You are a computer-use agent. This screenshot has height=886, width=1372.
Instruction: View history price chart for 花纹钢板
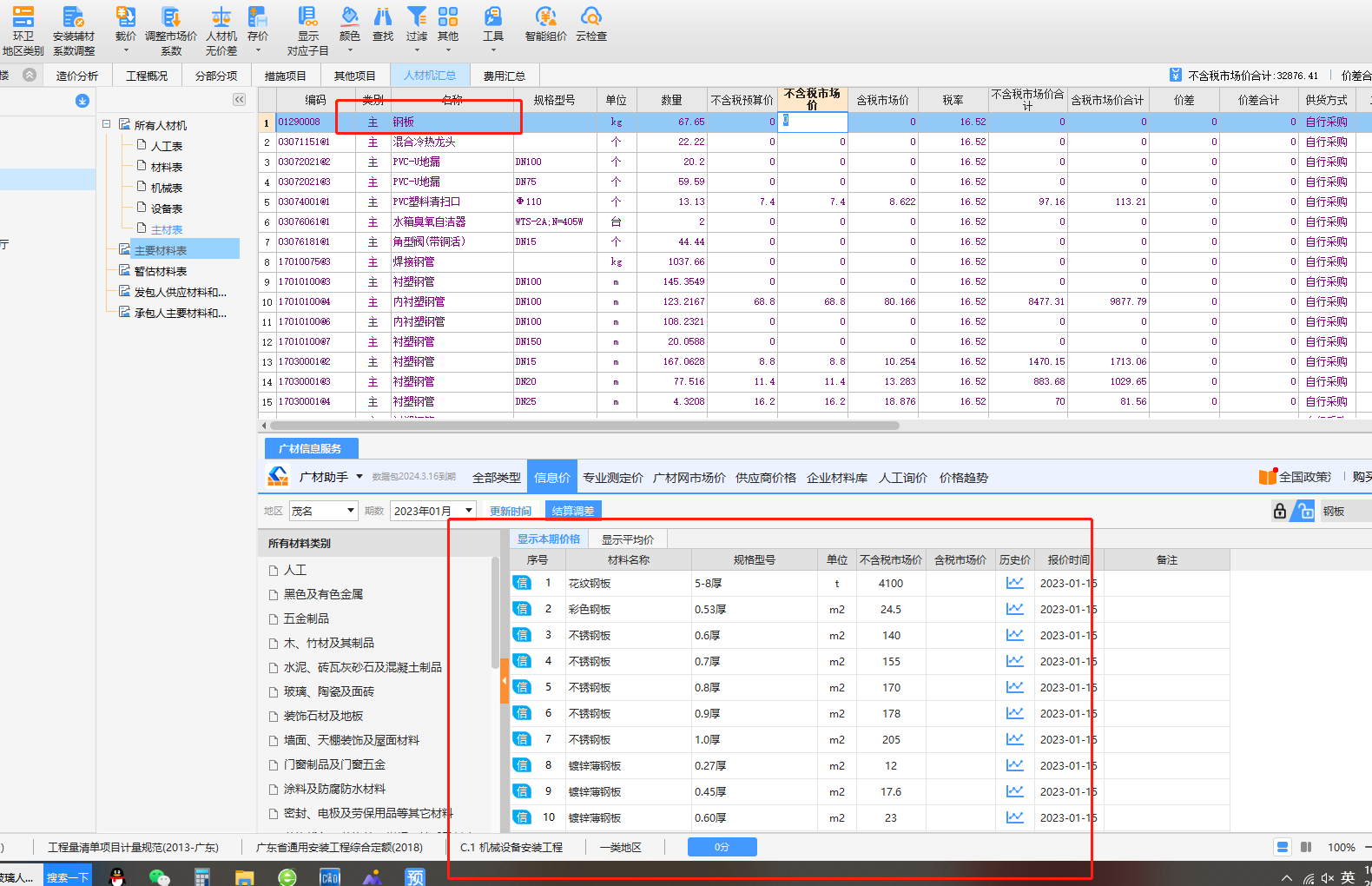(x=1014, y=583)
